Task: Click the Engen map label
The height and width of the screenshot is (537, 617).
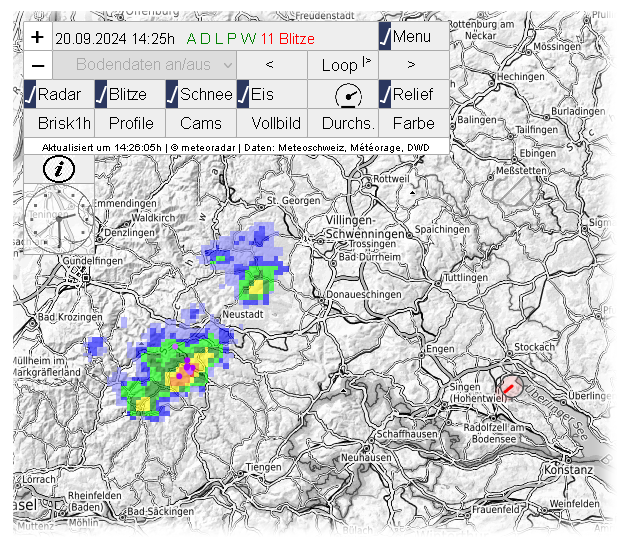Action: pos(440,349)
